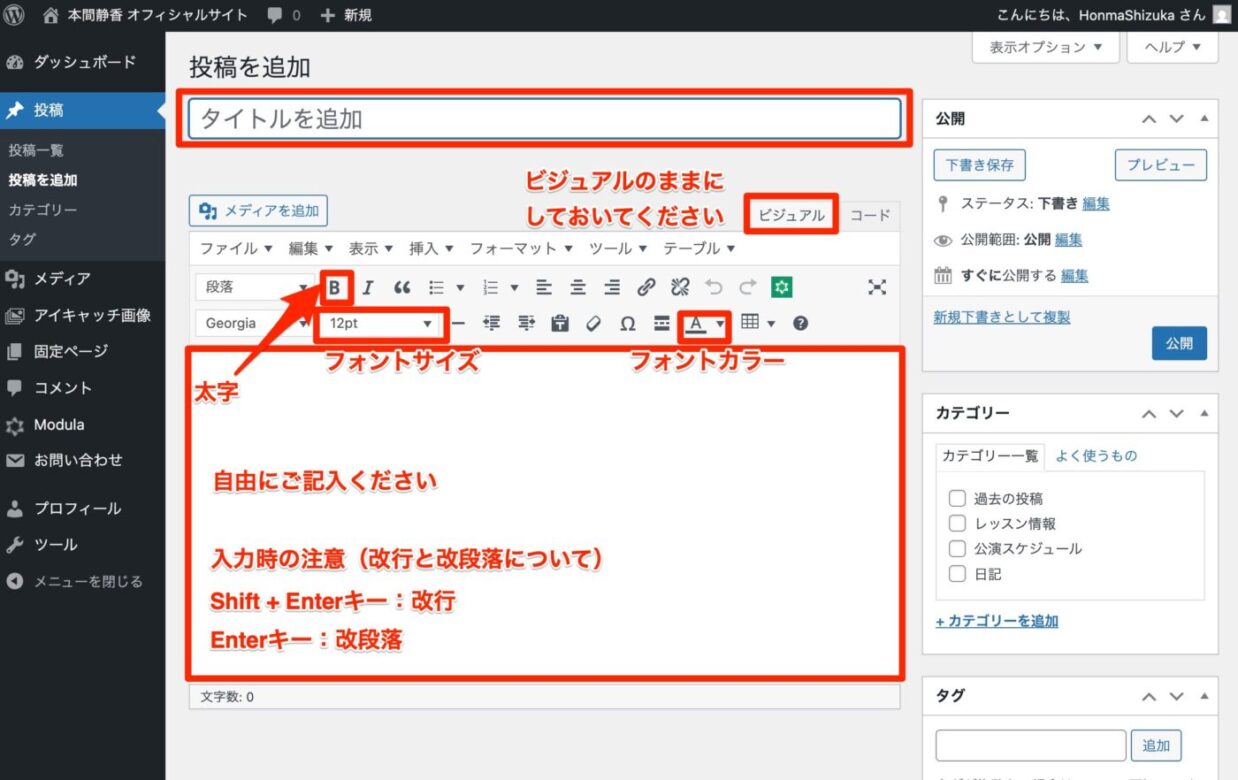Align text to center
Image resolution: width=1238 pixels, height=780 pixels.
point(578,288)
